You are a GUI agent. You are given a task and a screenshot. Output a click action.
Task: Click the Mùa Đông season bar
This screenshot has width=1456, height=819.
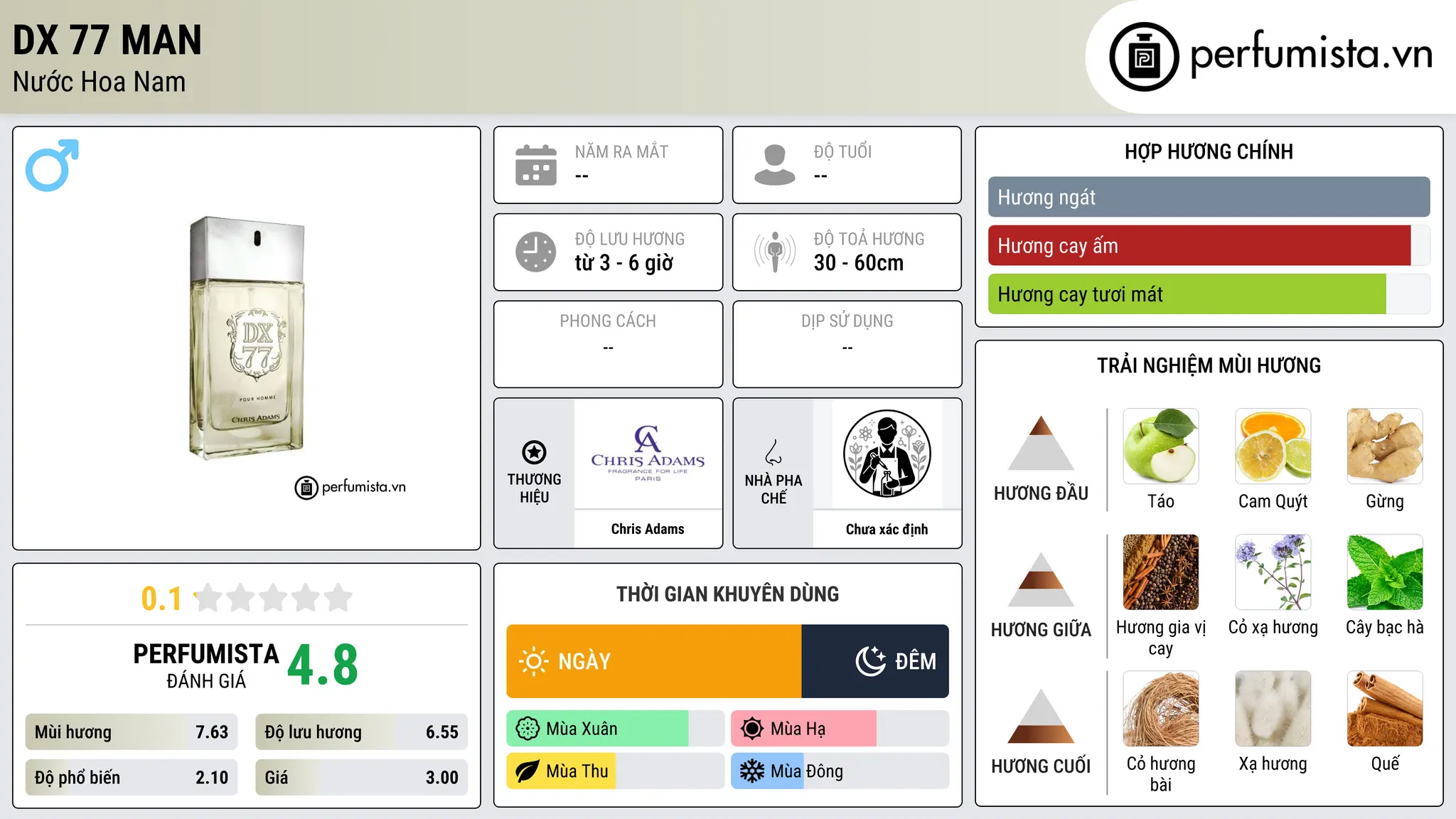click(840, 771)
